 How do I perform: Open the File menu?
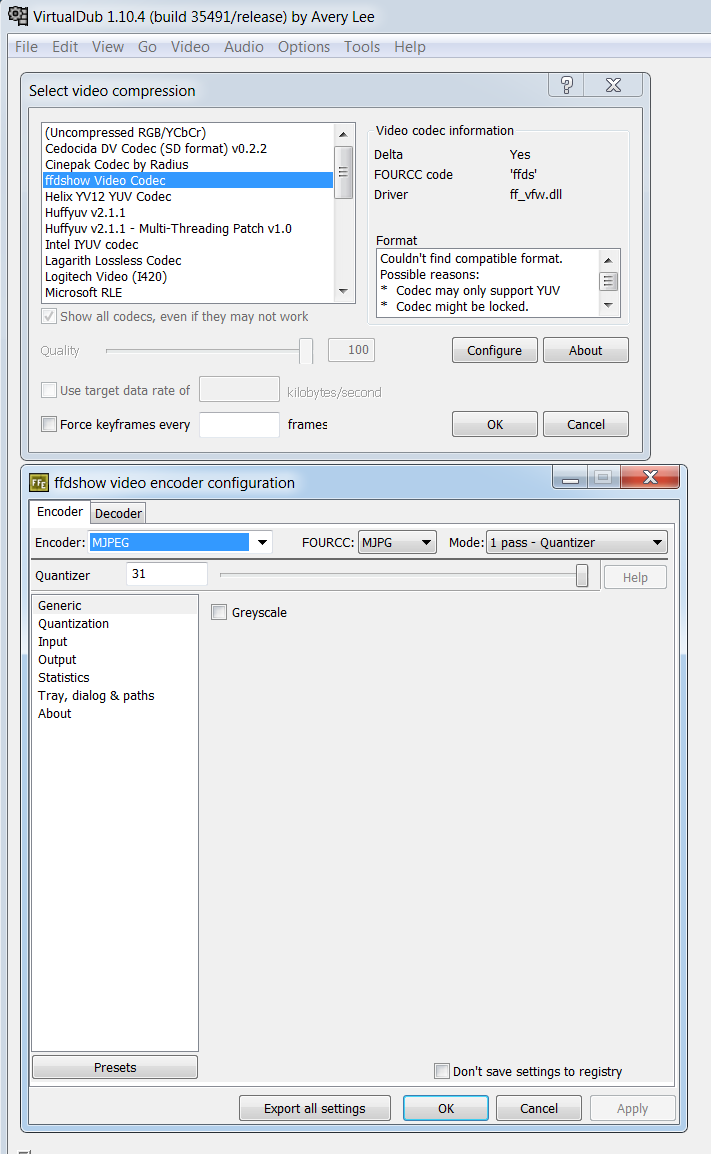coord(26,47)
